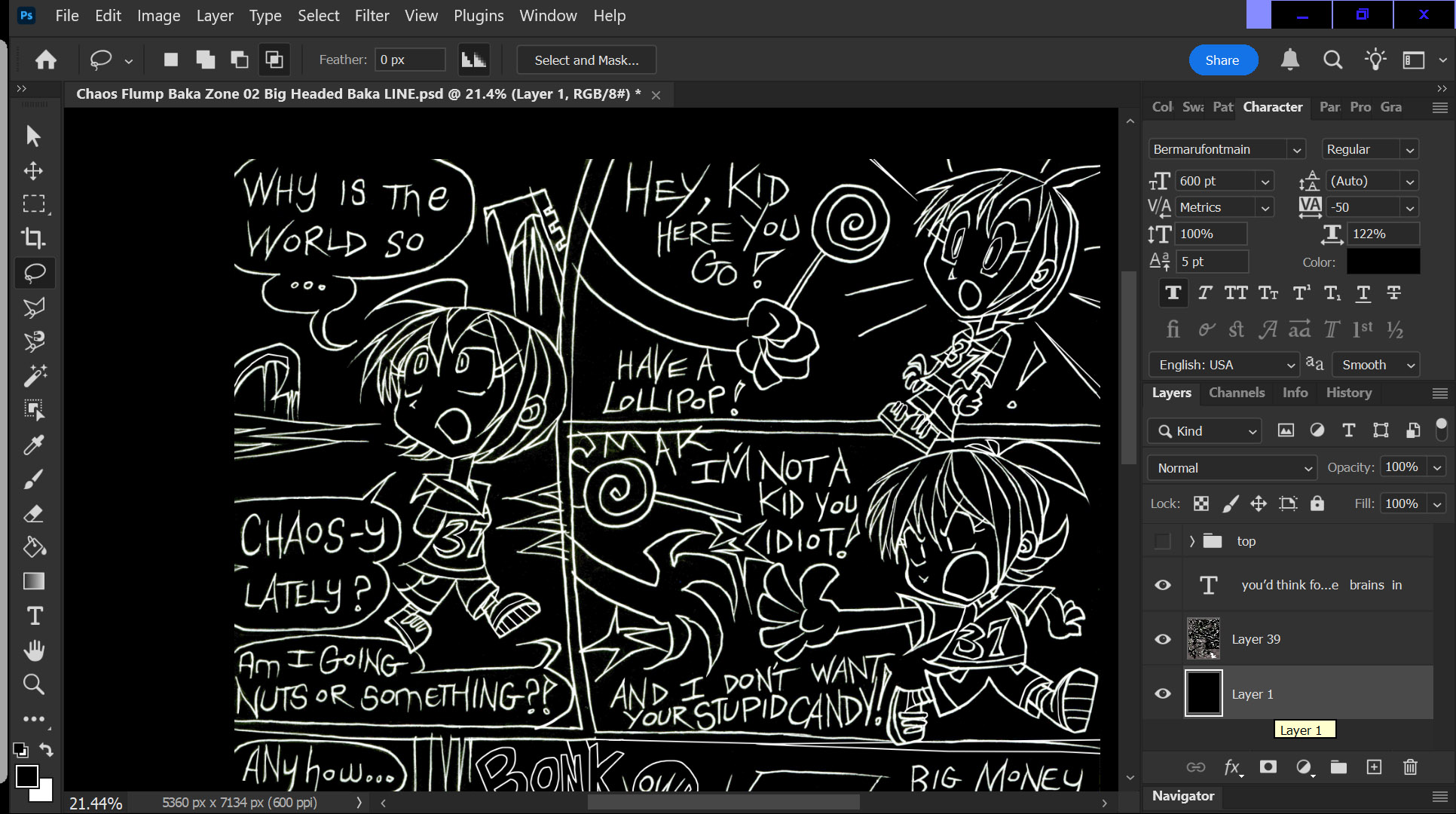Viewport: 1456px width, 814px height.
Task: Delete layer with trash icon
Action: (1410, 767)
